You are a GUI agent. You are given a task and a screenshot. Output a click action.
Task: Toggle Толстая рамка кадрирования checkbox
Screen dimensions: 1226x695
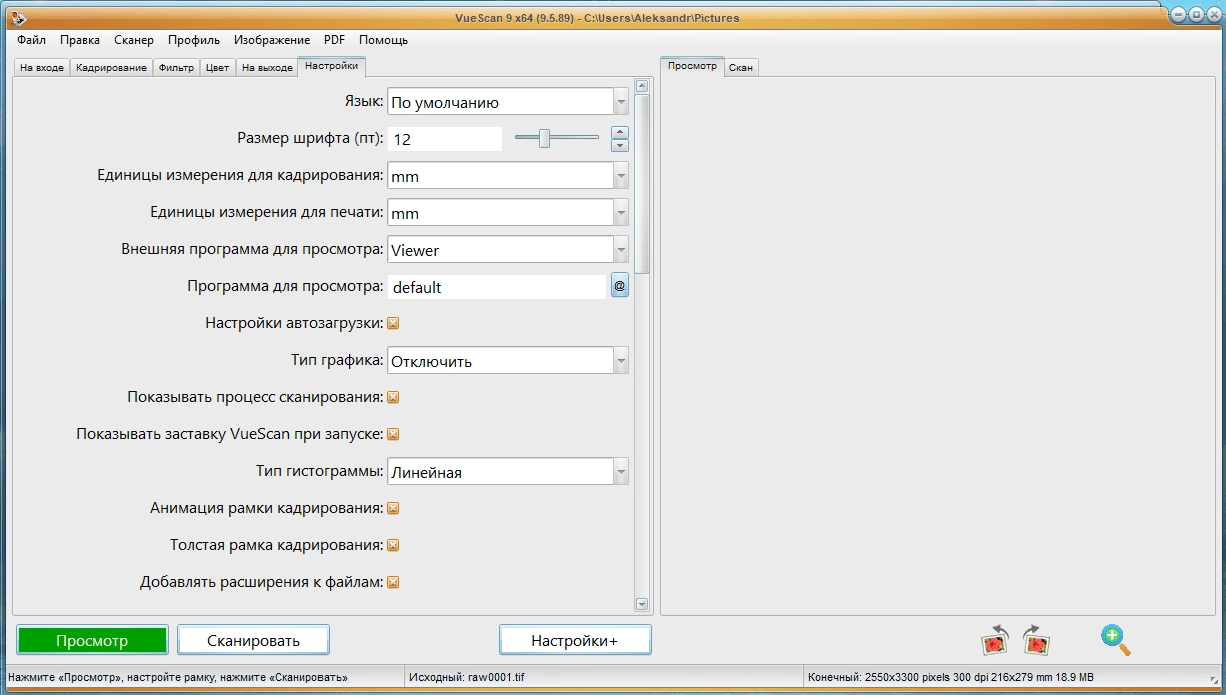pos(393,546)
